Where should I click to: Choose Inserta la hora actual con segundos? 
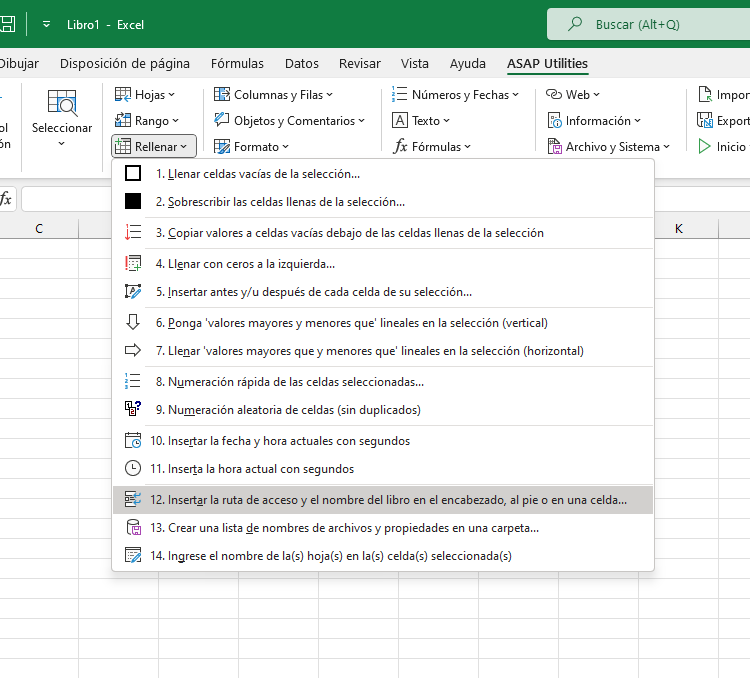pos(383,469)
